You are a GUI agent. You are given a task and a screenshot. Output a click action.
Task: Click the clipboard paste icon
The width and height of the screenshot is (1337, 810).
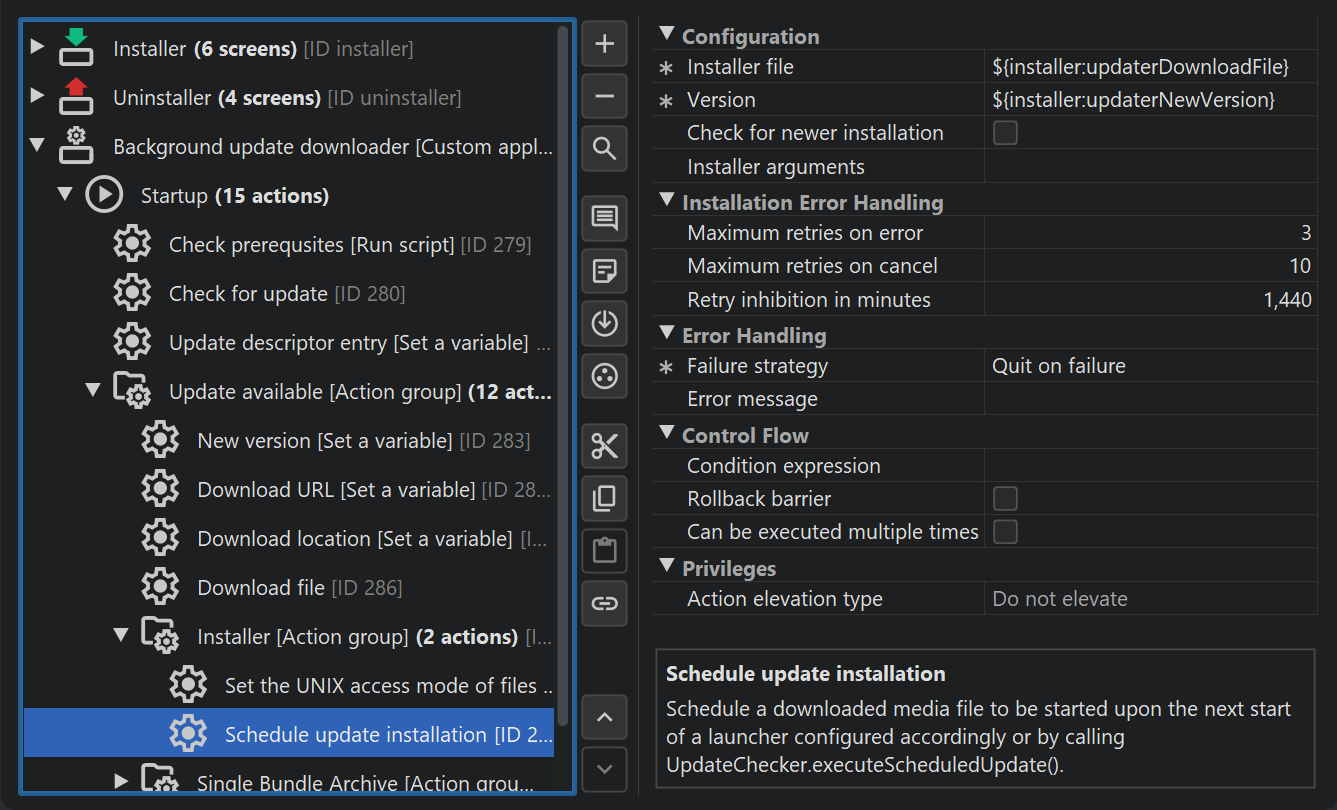[604, 550]
